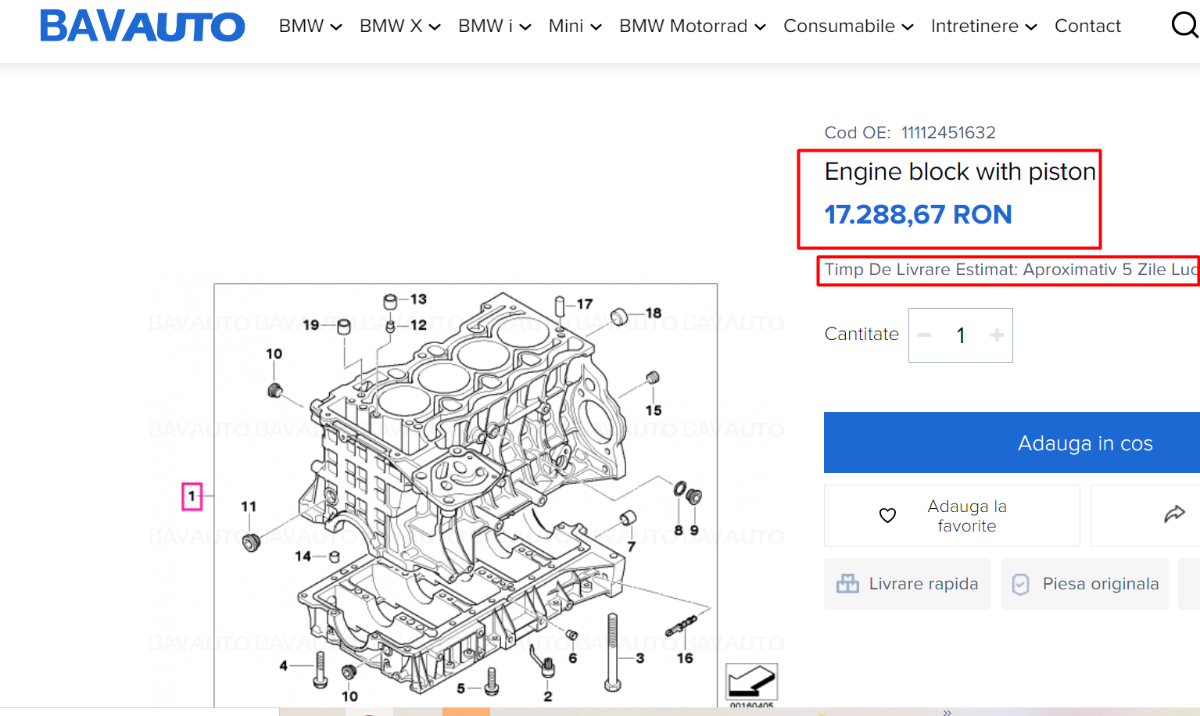Click Adauga la favorite button

tap(952, 516)
